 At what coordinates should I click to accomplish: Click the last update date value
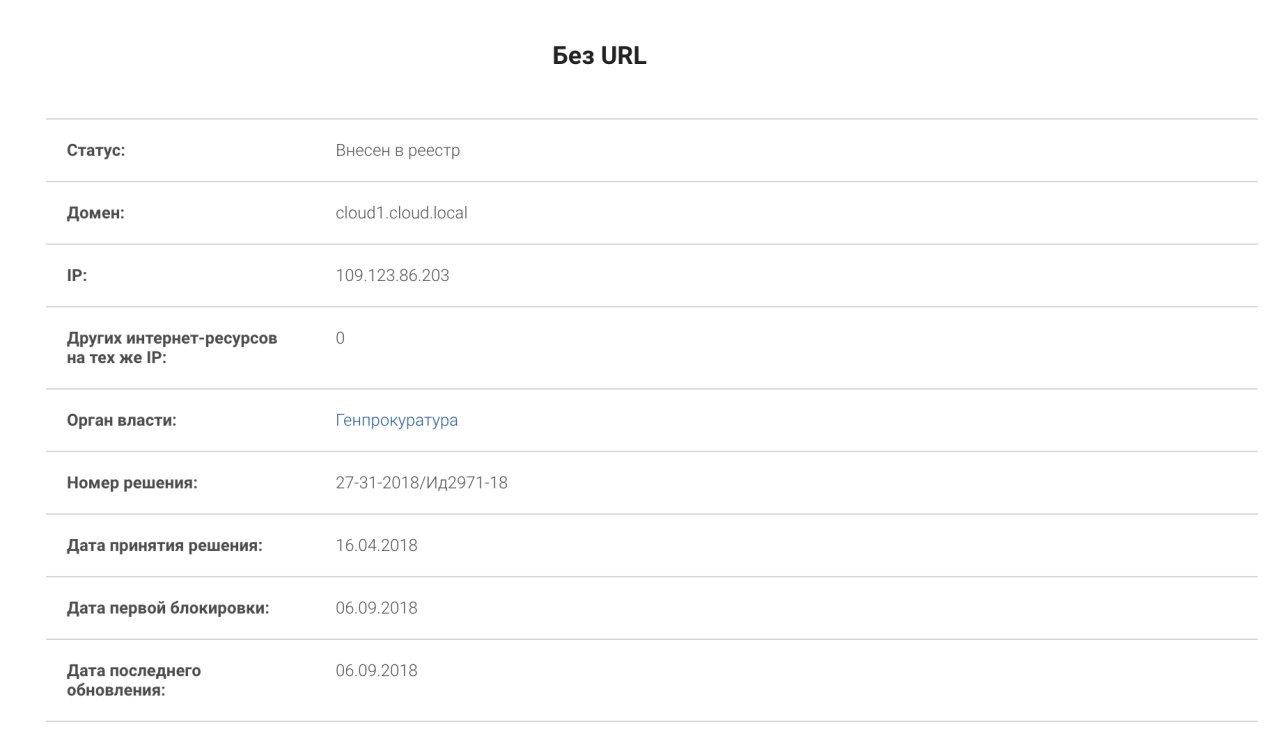click(x=376, y=670)
